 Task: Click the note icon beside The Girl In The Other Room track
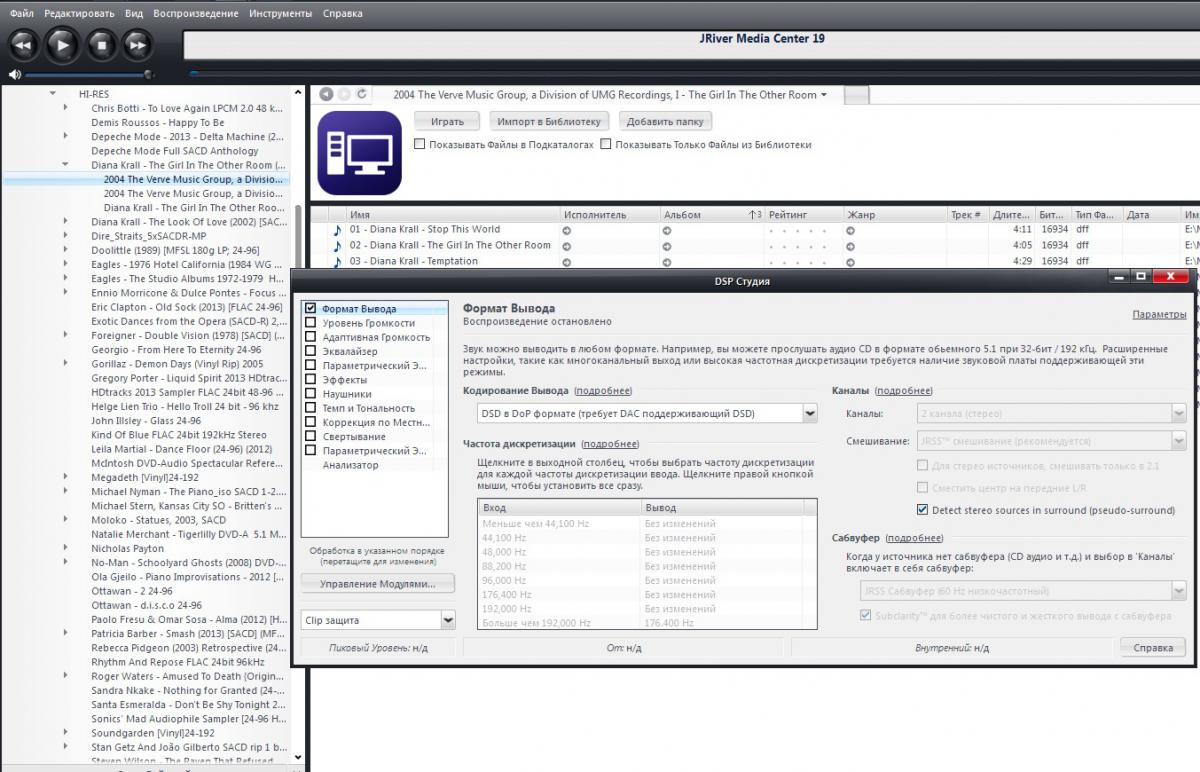[338, 245]
